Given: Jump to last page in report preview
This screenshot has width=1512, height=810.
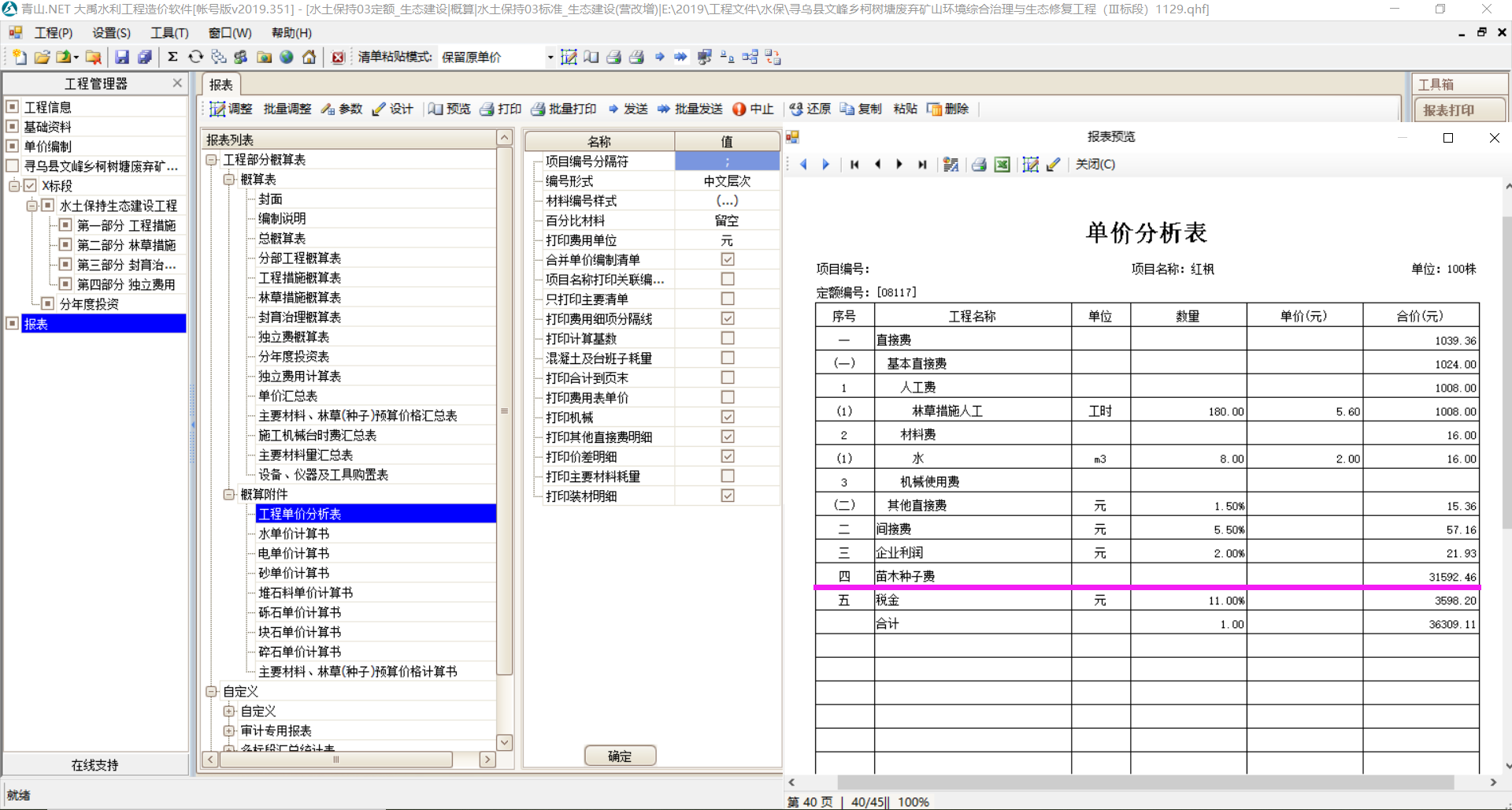Looking at the screenshot, I should pyautogui.click(x=922, y=165).
